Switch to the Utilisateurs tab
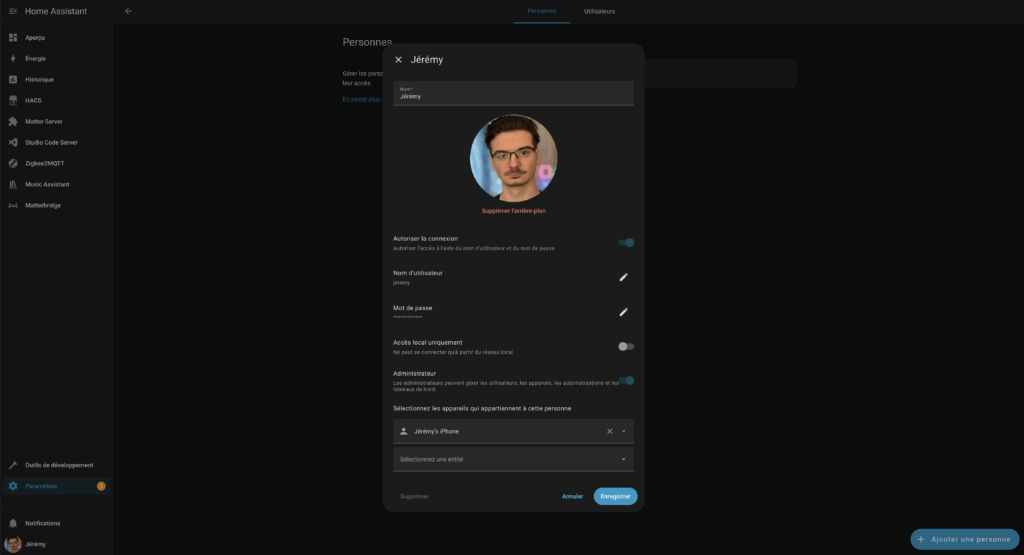This screenshot has width=1024, height=555. 599,11
